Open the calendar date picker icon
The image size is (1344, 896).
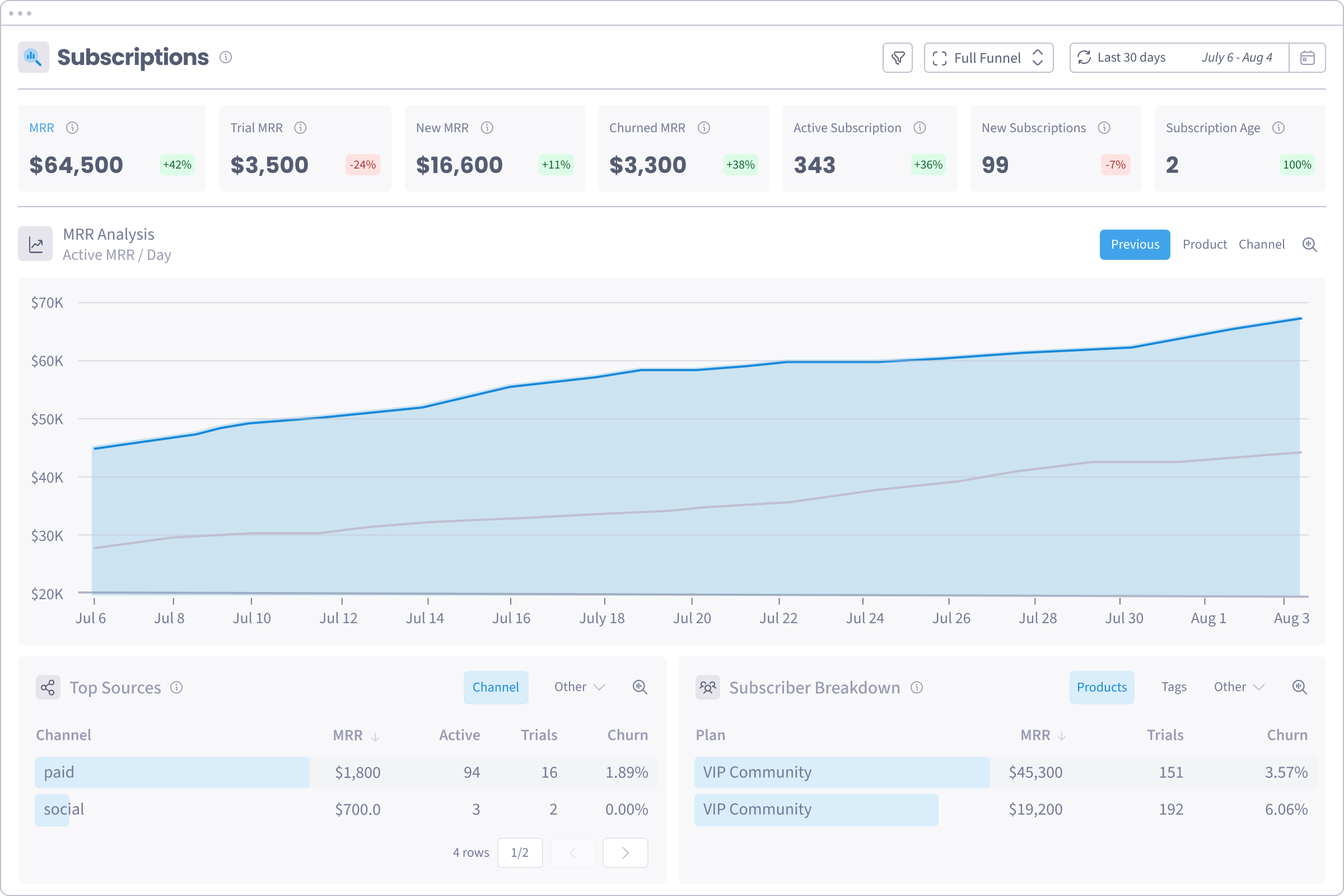(1307, 58)
